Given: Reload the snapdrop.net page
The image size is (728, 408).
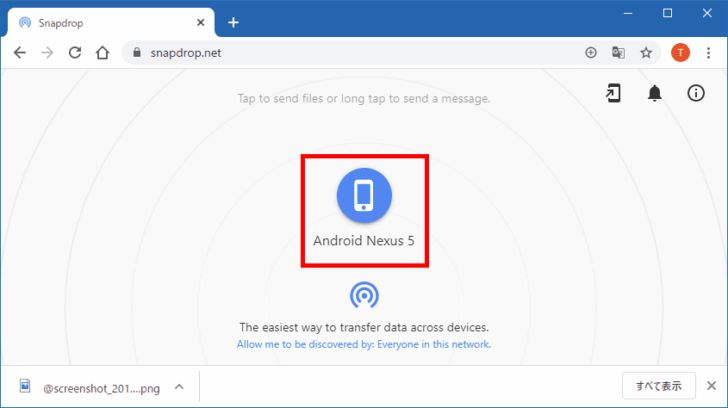Looking at the screenshot, I should pyautogui.click(x=75, y=53).
